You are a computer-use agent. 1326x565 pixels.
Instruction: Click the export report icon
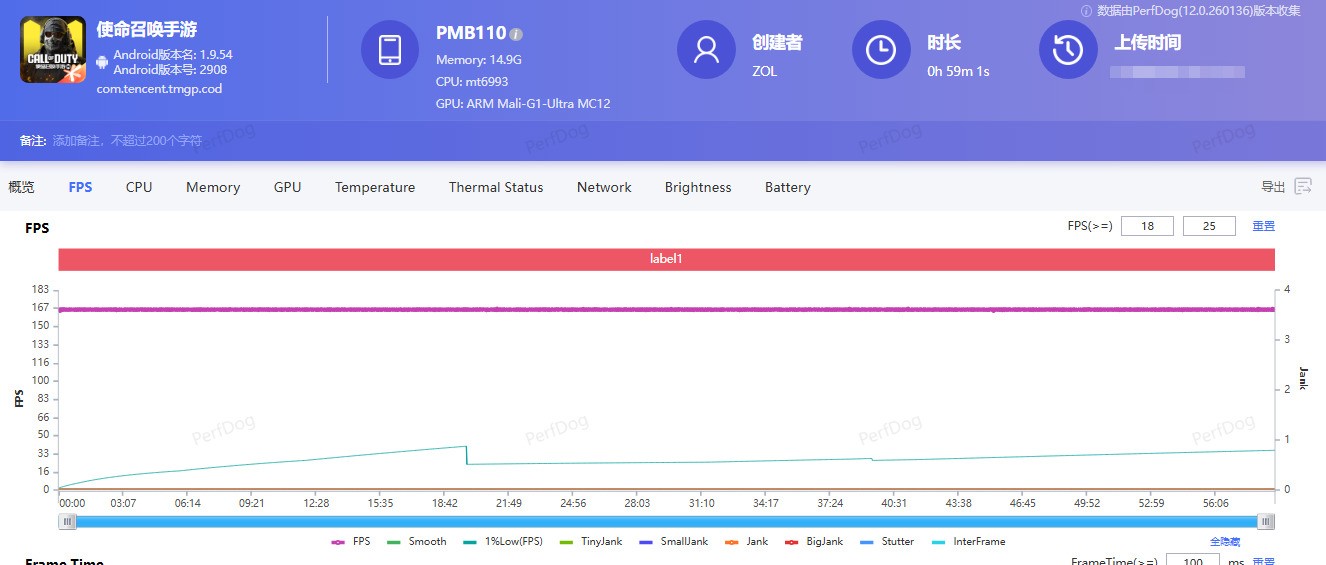[1302, 187]
